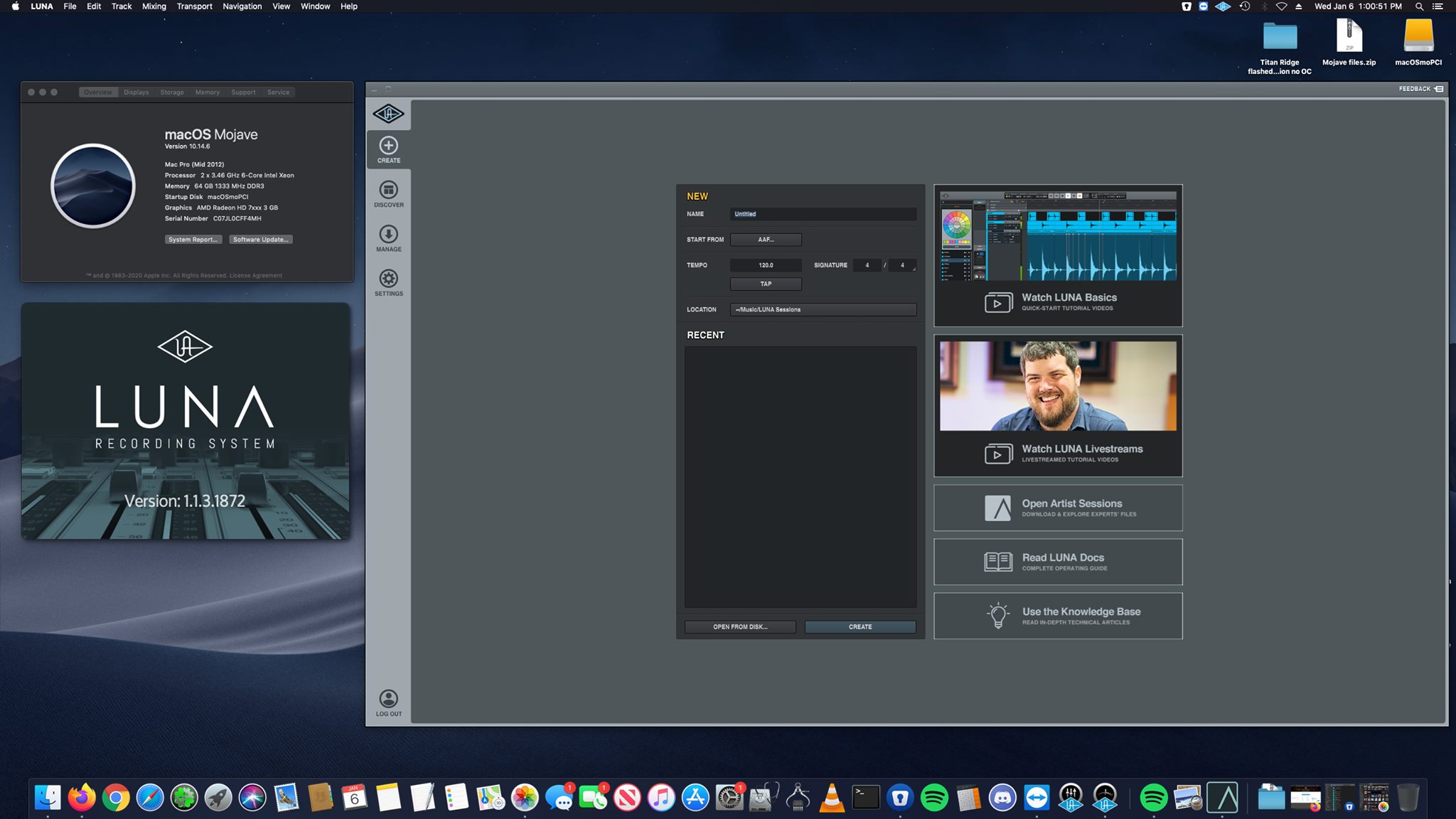The image size is (1456, 819).
Task: Switch to Displays tab in About This Mac
Action: [136, 92]
